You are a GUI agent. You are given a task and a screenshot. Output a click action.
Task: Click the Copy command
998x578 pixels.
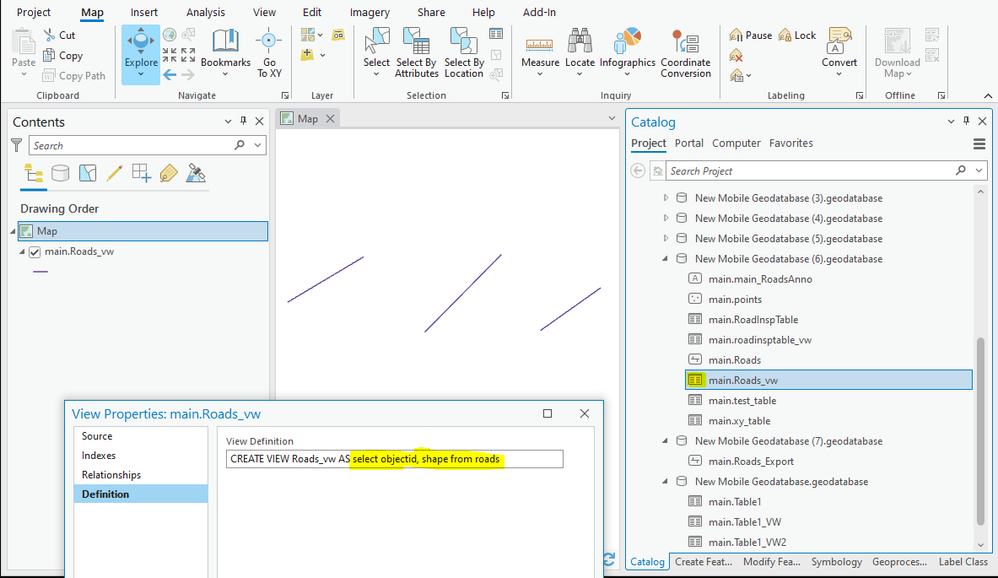coord(62,55)
